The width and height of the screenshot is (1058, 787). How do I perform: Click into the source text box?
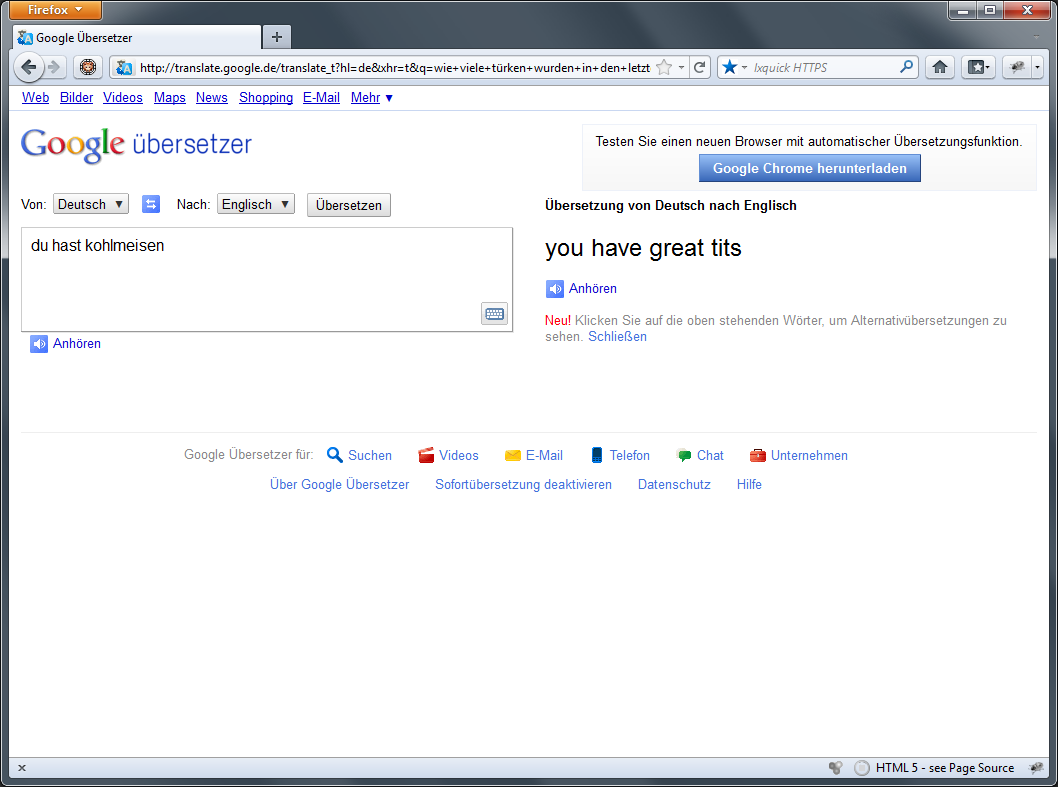pos(267,279)
